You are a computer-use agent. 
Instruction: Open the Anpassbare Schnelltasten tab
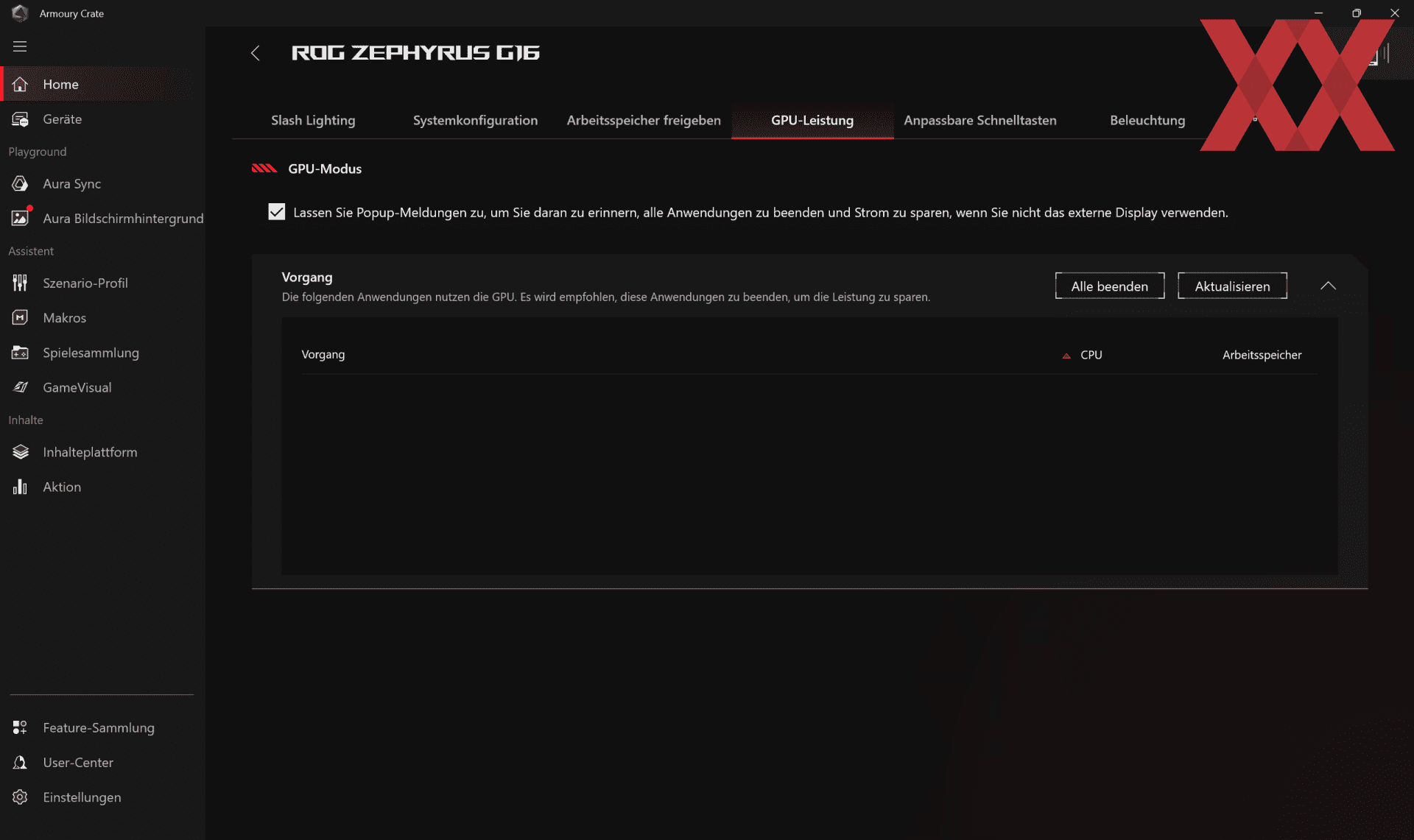pyautogui.click(x=980, y=120)
